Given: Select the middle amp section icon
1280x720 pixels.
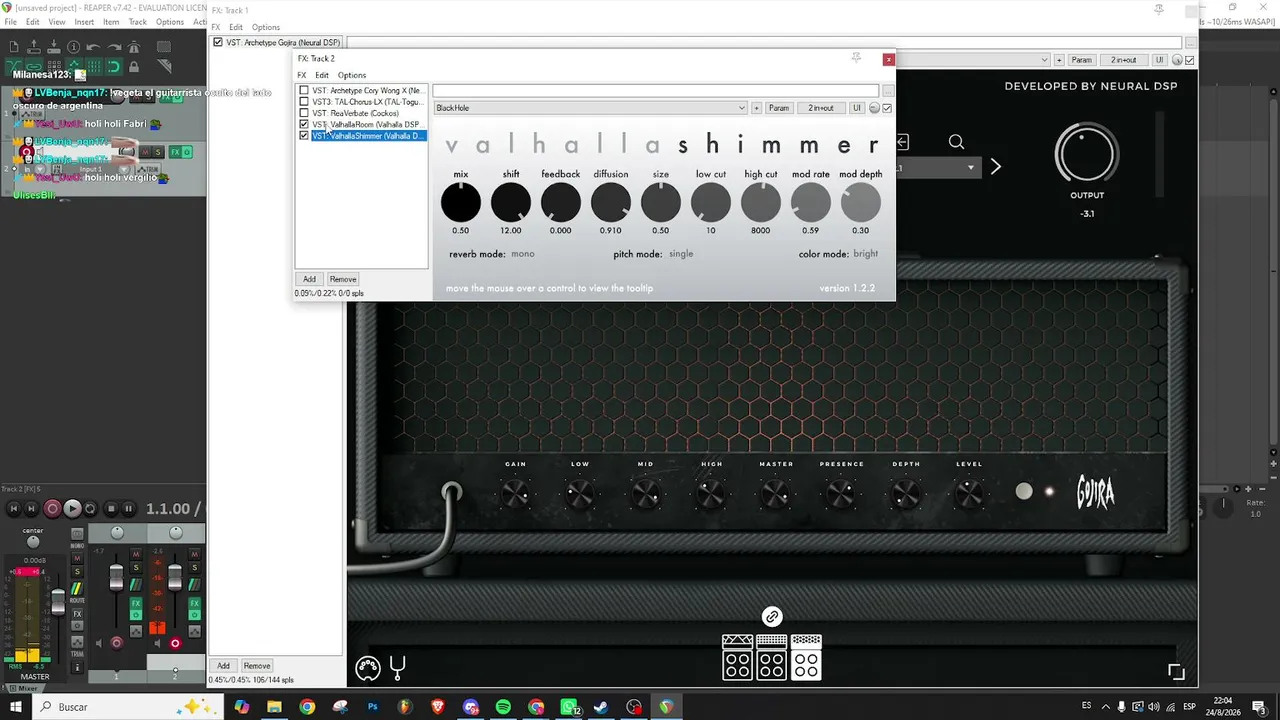Looking at the screenshot, I should (x=771, y=657).
